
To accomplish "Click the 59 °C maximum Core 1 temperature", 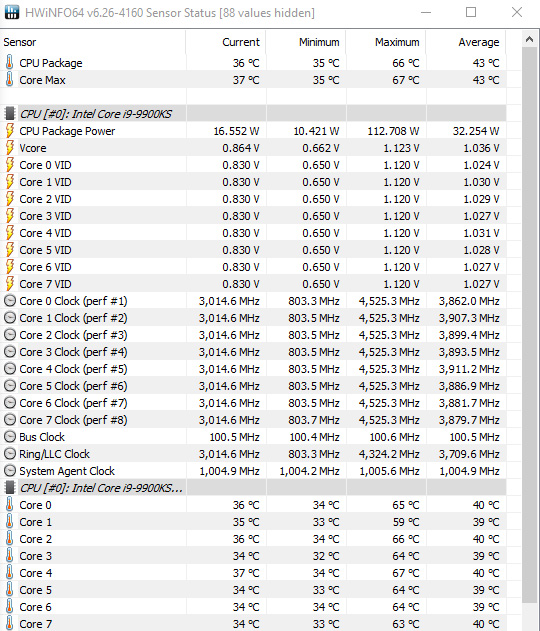I will click(x=406, y=522).
